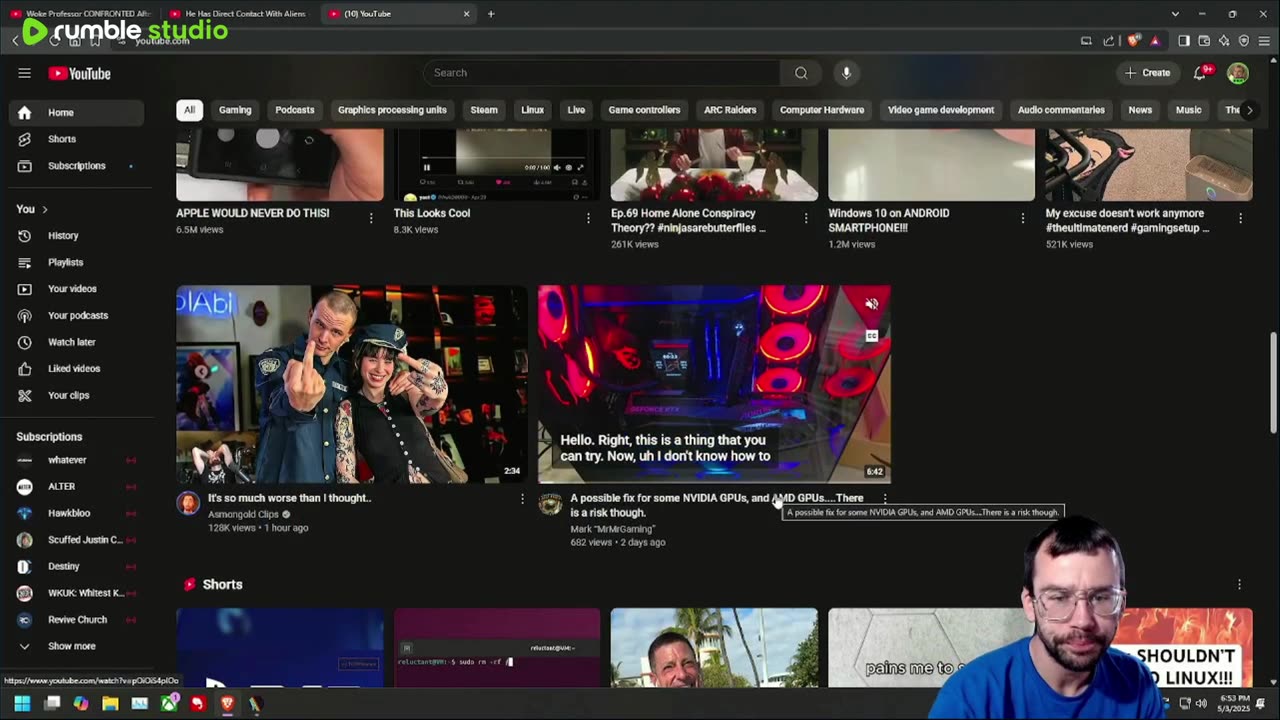The image size is (1280, 720).
Task: Select Graphics processing units chip
Action: pyautogui.click(x=392, y=110)
